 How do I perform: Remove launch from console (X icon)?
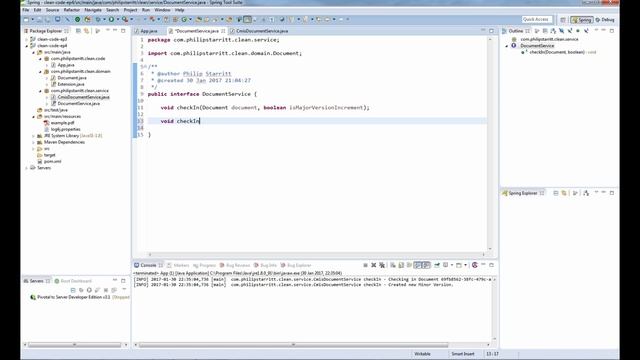[373, 265]
